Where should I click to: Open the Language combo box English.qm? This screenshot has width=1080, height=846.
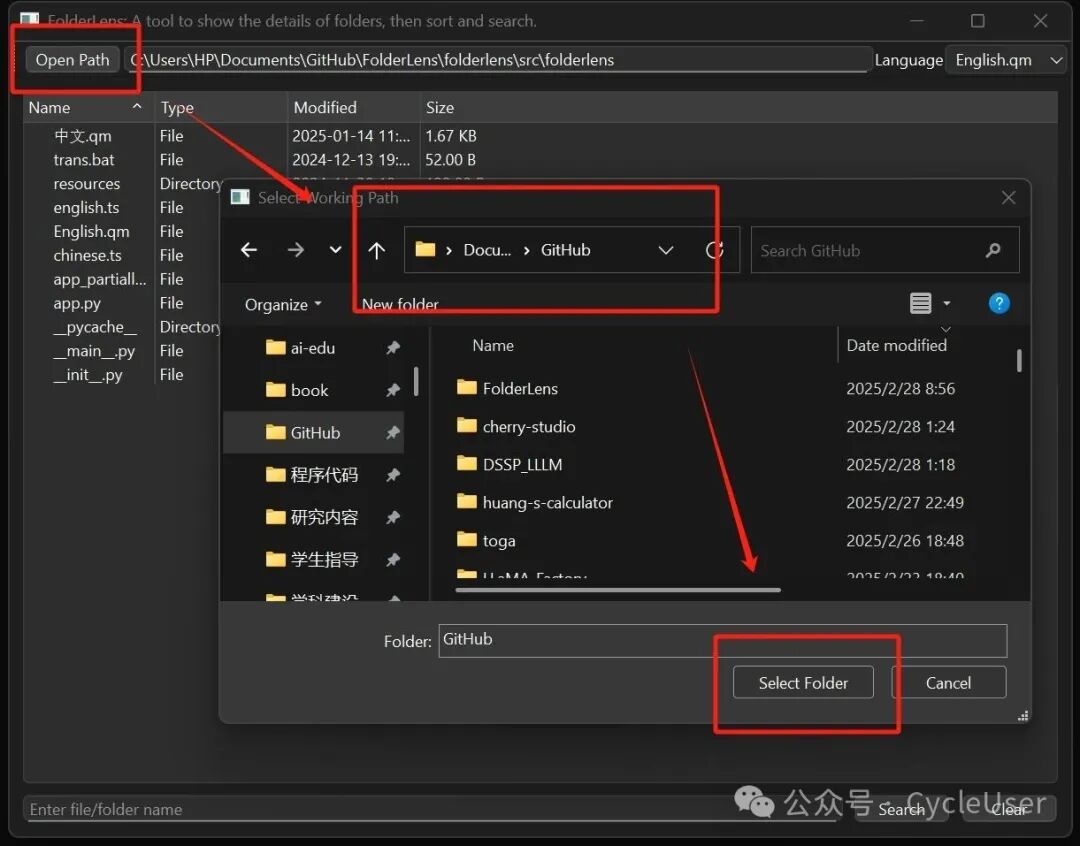click(x=1006, y=60)
